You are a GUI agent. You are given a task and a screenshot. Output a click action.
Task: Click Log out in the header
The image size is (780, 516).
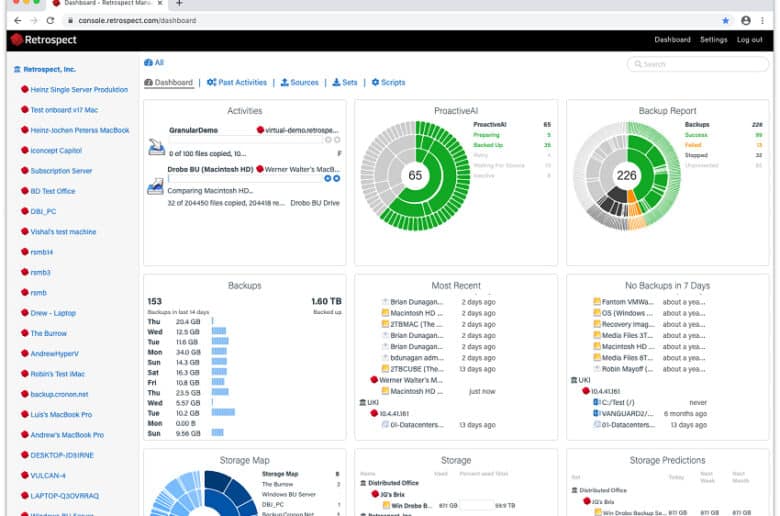coord(749,40)
